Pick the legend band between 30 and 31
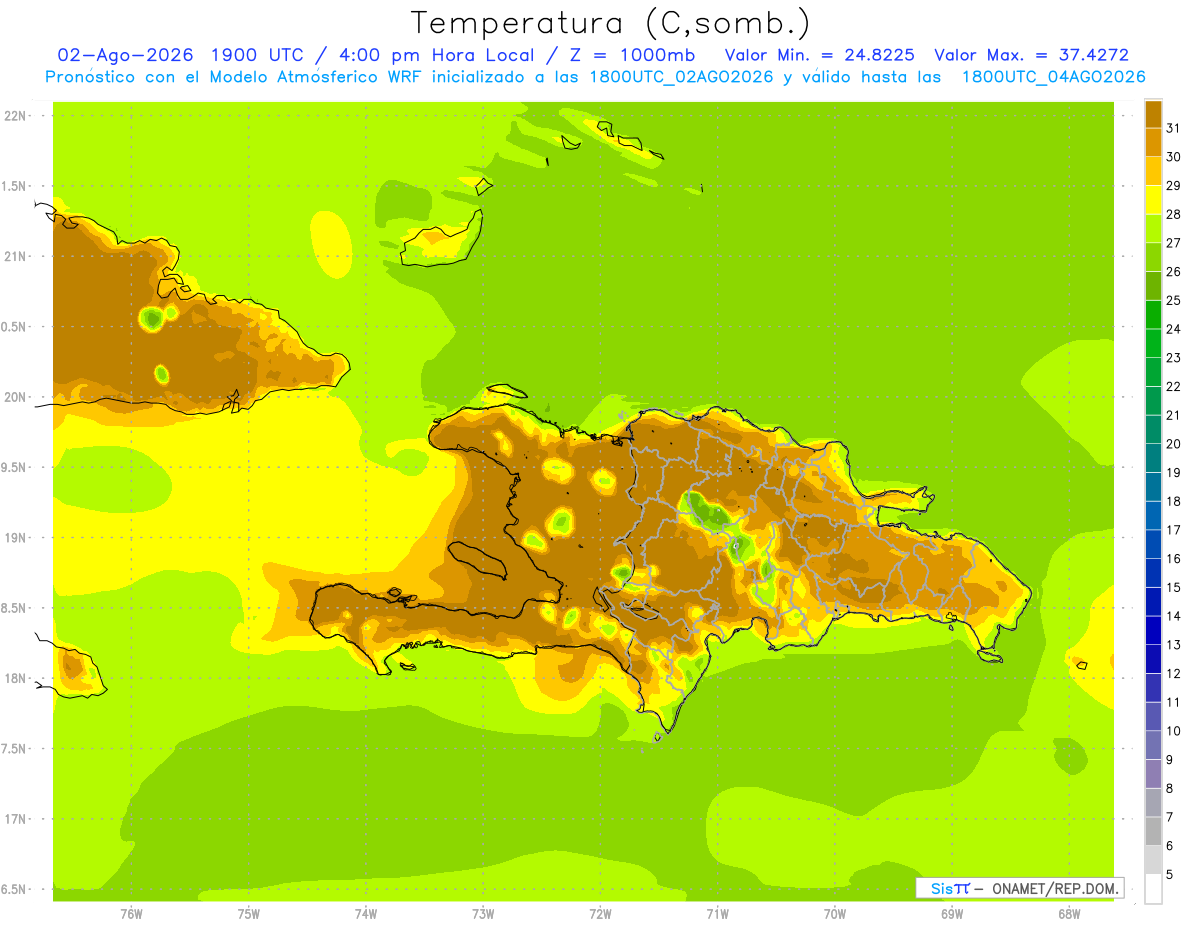The image size is (1200, 927). coord(1153,142)
